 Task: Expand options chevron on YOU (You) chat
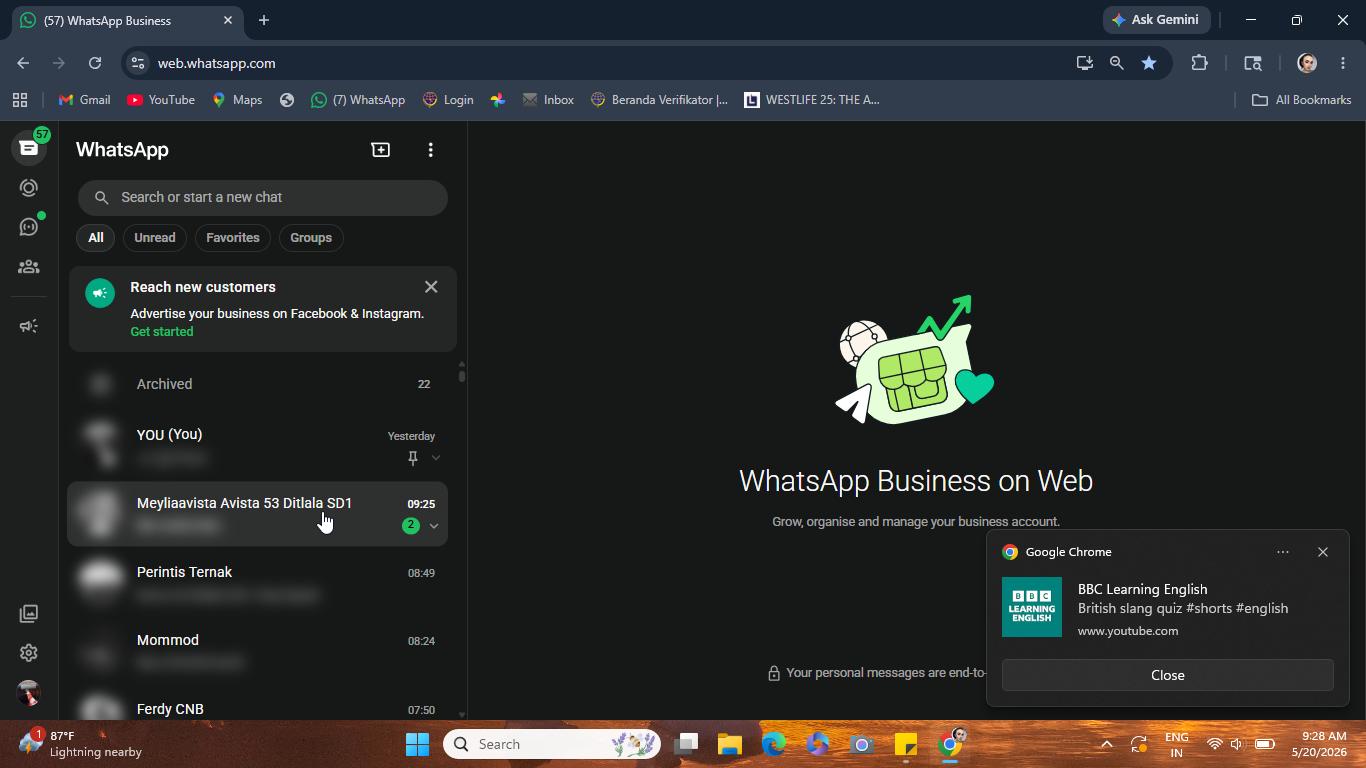(435, 458)
